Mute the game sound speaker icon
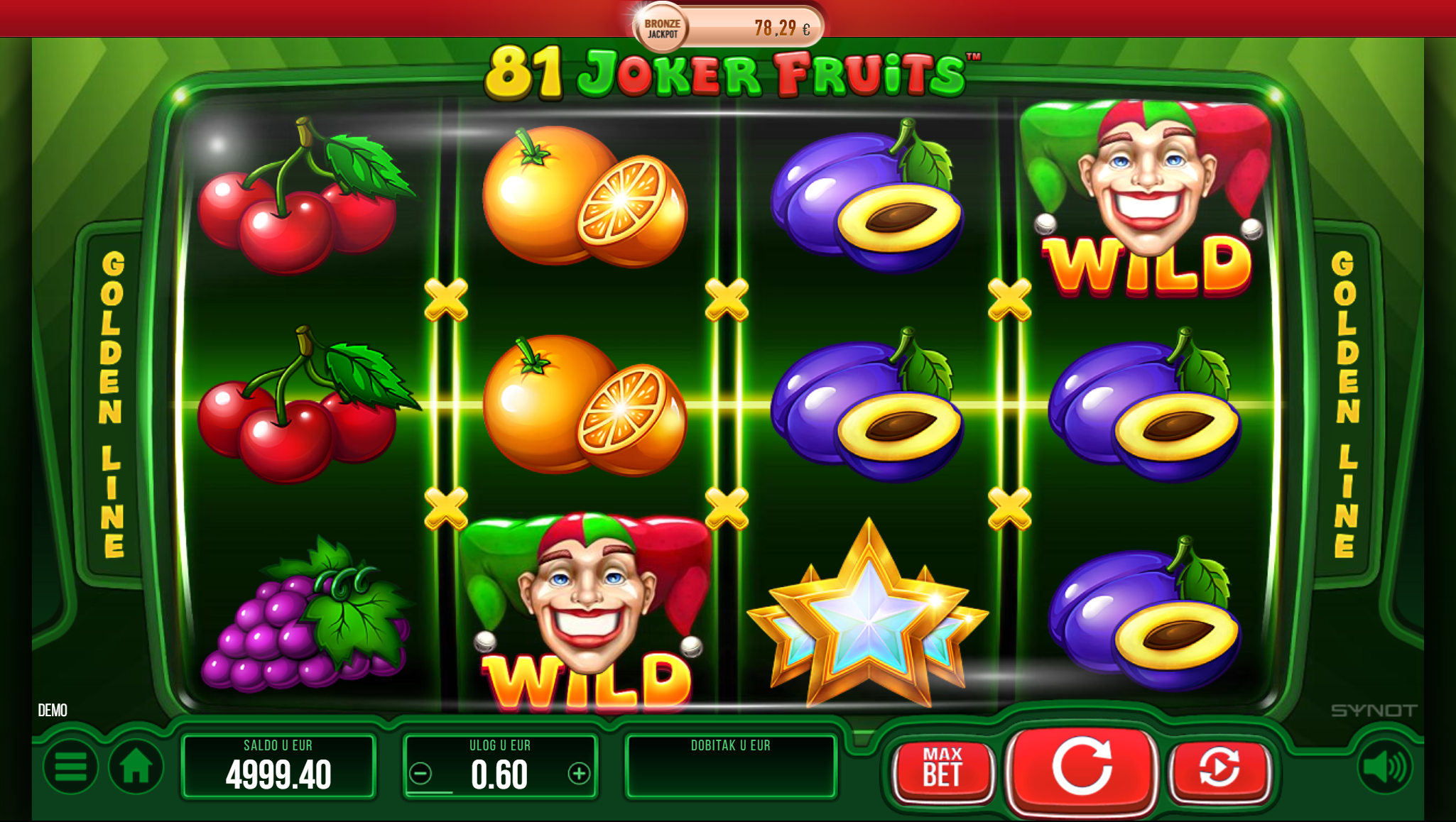Image resolution: width=1456 pixels, height=822 pixels. click(1384, 767)
